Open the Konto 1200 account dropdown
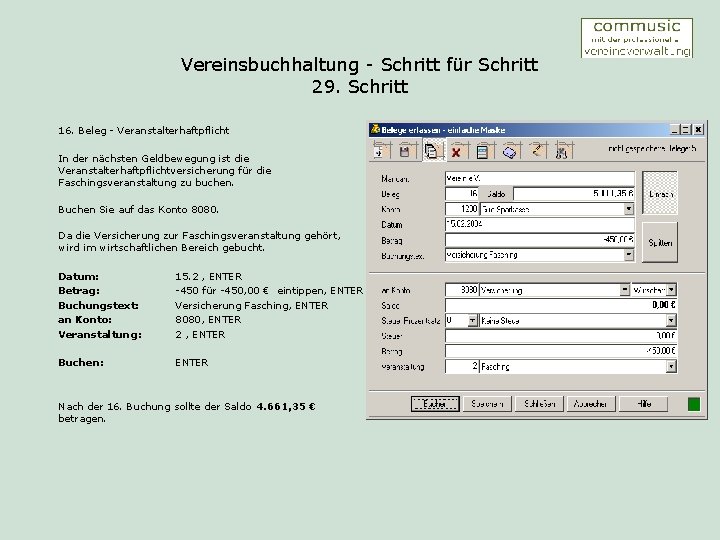Viewport: 720px width, 540px height. 629,209
